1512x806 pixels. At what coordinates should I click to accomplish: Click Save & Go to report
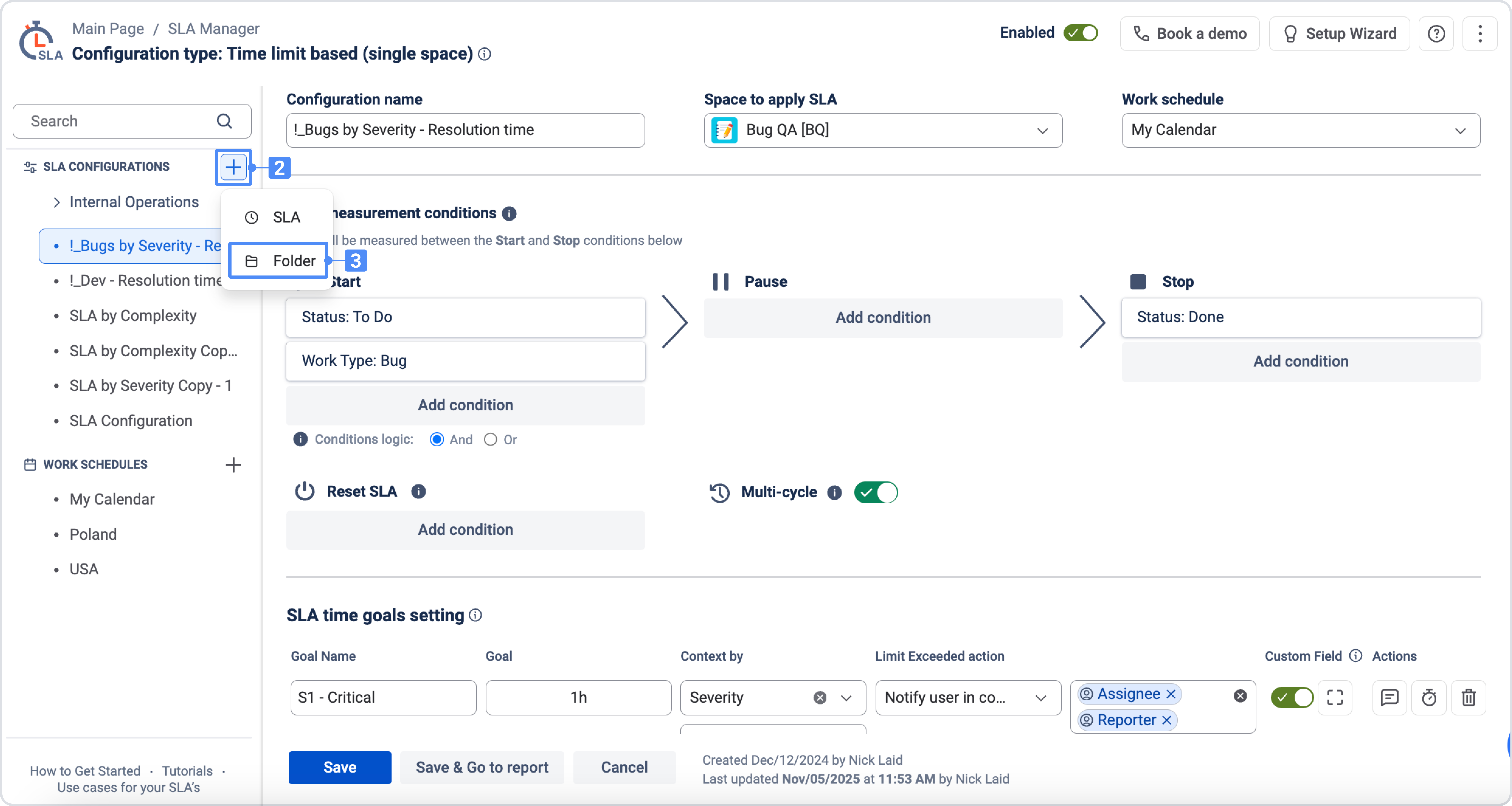click(482, 767)
